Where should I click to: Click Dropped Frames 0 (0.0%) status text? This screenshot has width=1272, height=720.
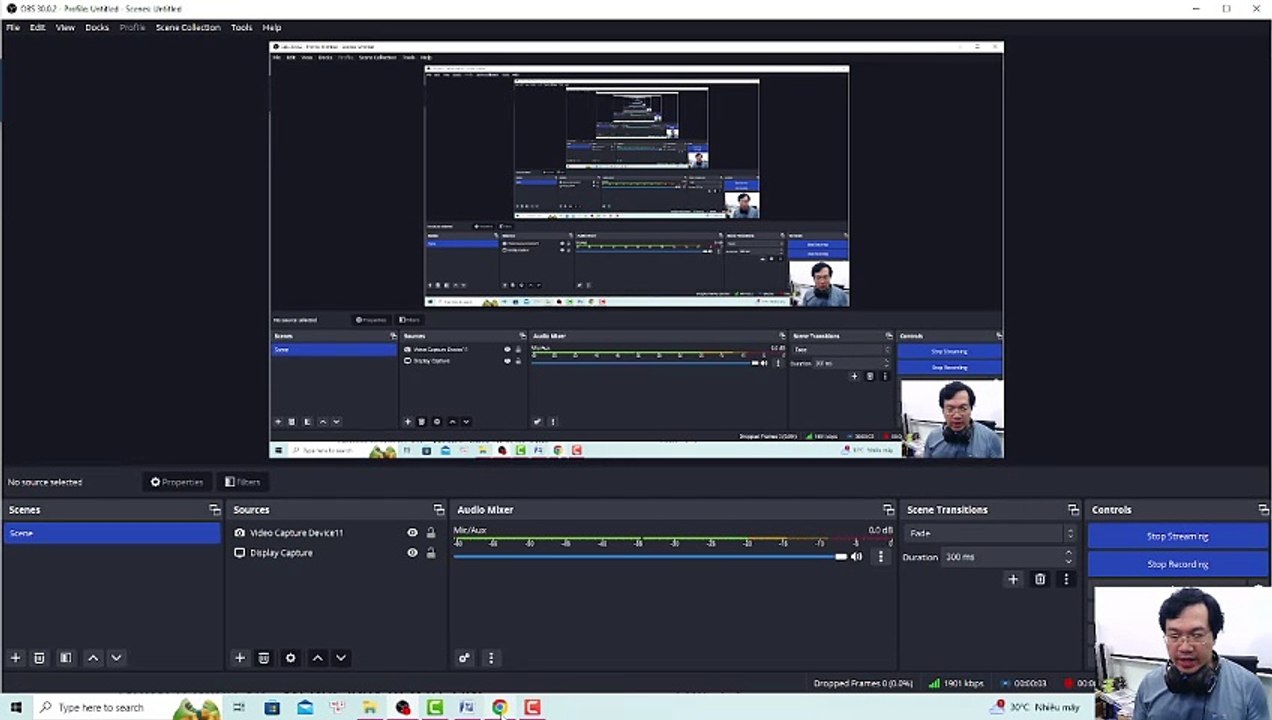(x=863, y=683)
